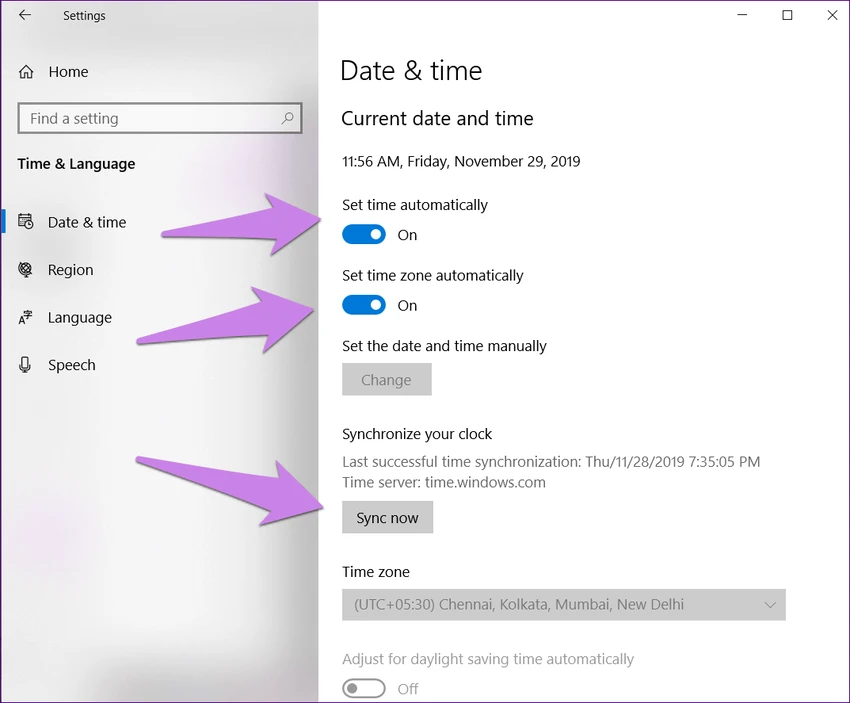Focus the Find a setting search field
The image size is (850, 703).
160,118
